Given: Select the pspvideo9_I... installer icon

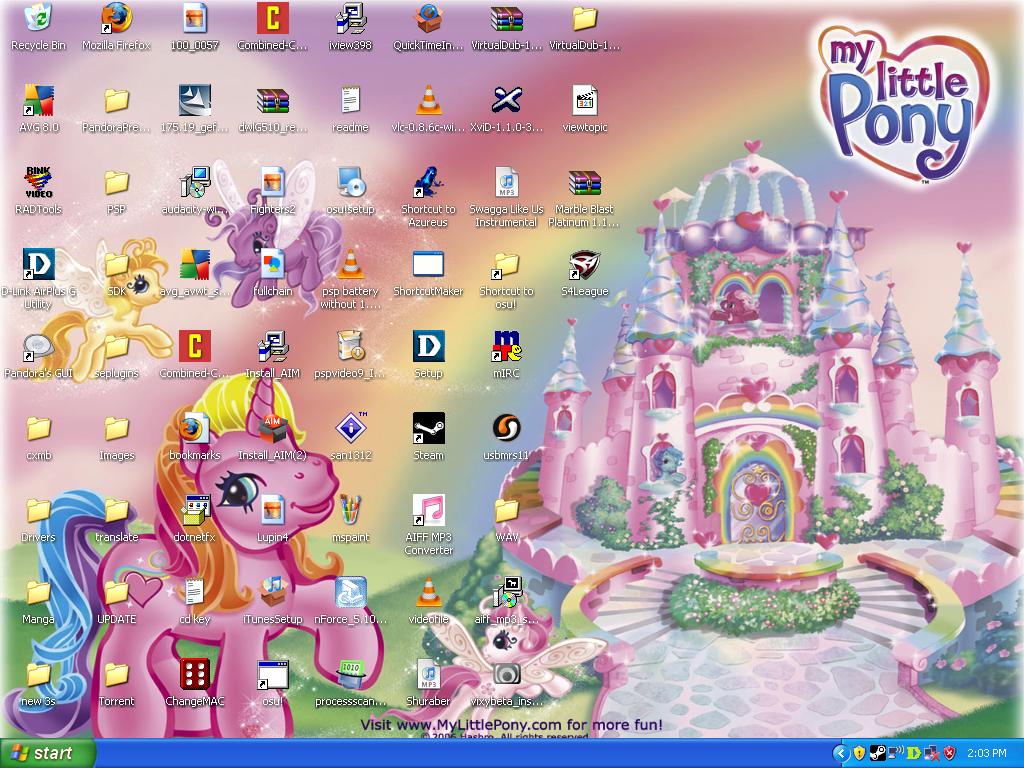Looking at the screenshot, I should click(x=350, y=347).
